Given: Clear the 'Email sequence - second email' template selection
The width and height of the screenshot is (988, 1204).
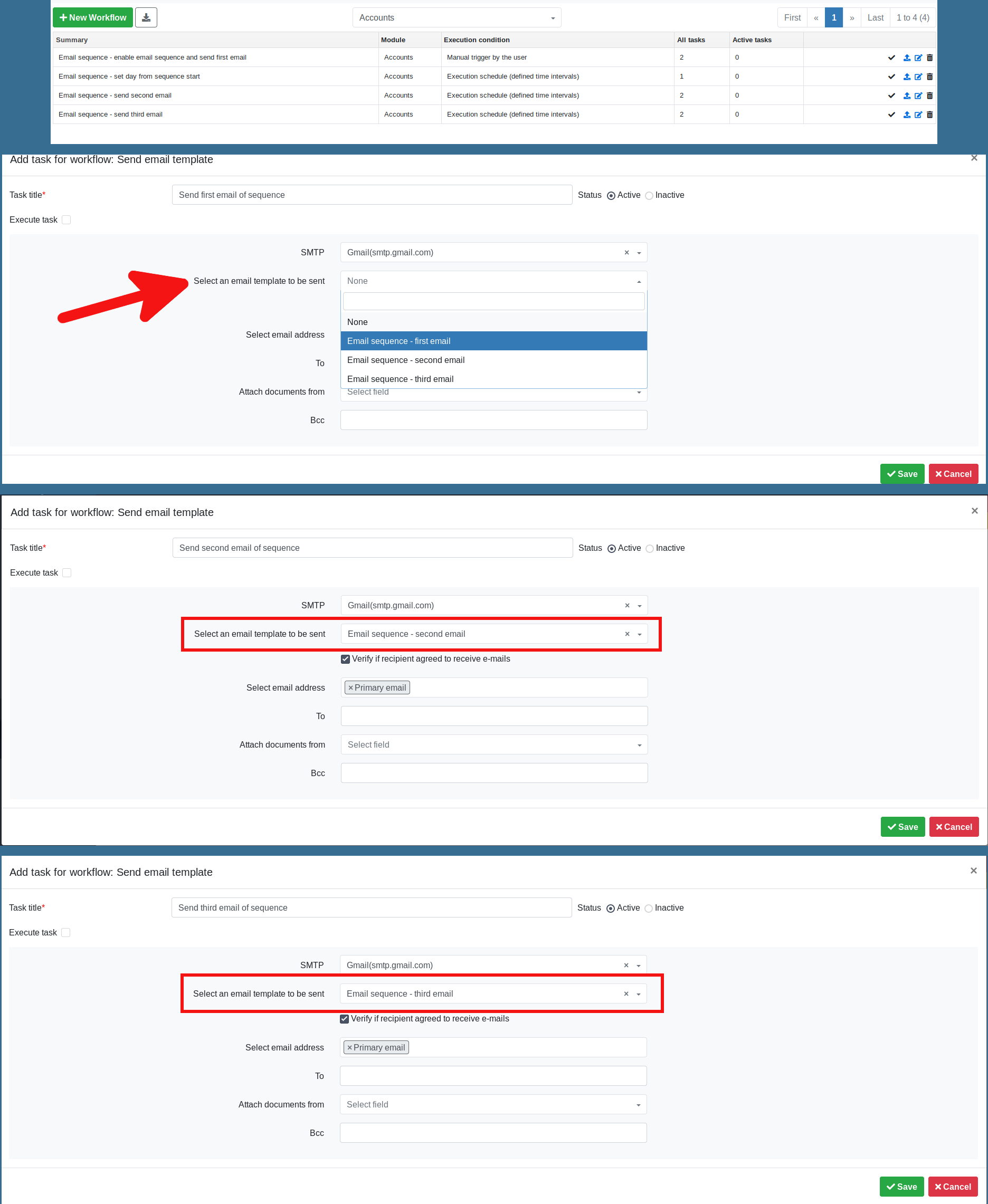Looking at the screenshot, I should pyautogui.click(x=626, y=634).
